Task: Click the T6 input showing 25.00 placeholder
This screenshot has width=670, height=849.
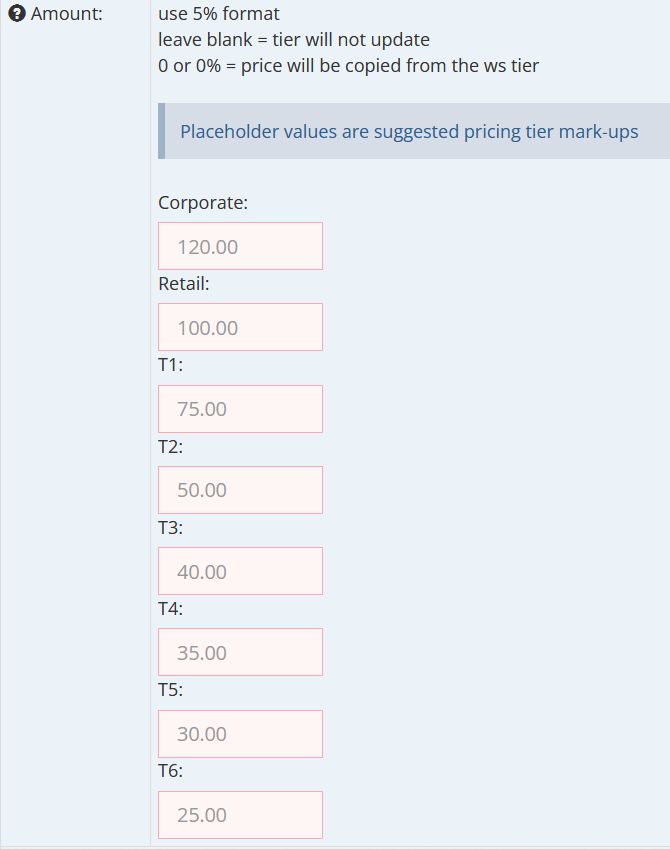Action: click(240, 814)
